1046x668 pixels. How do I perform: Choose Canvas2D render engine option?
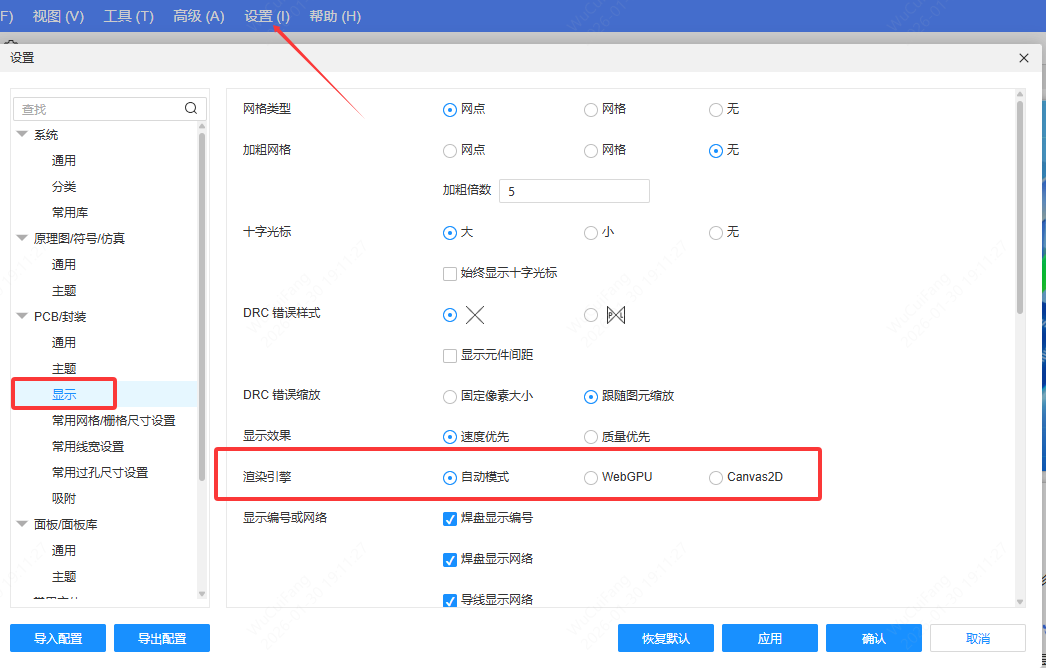click(x=716, y=477)
